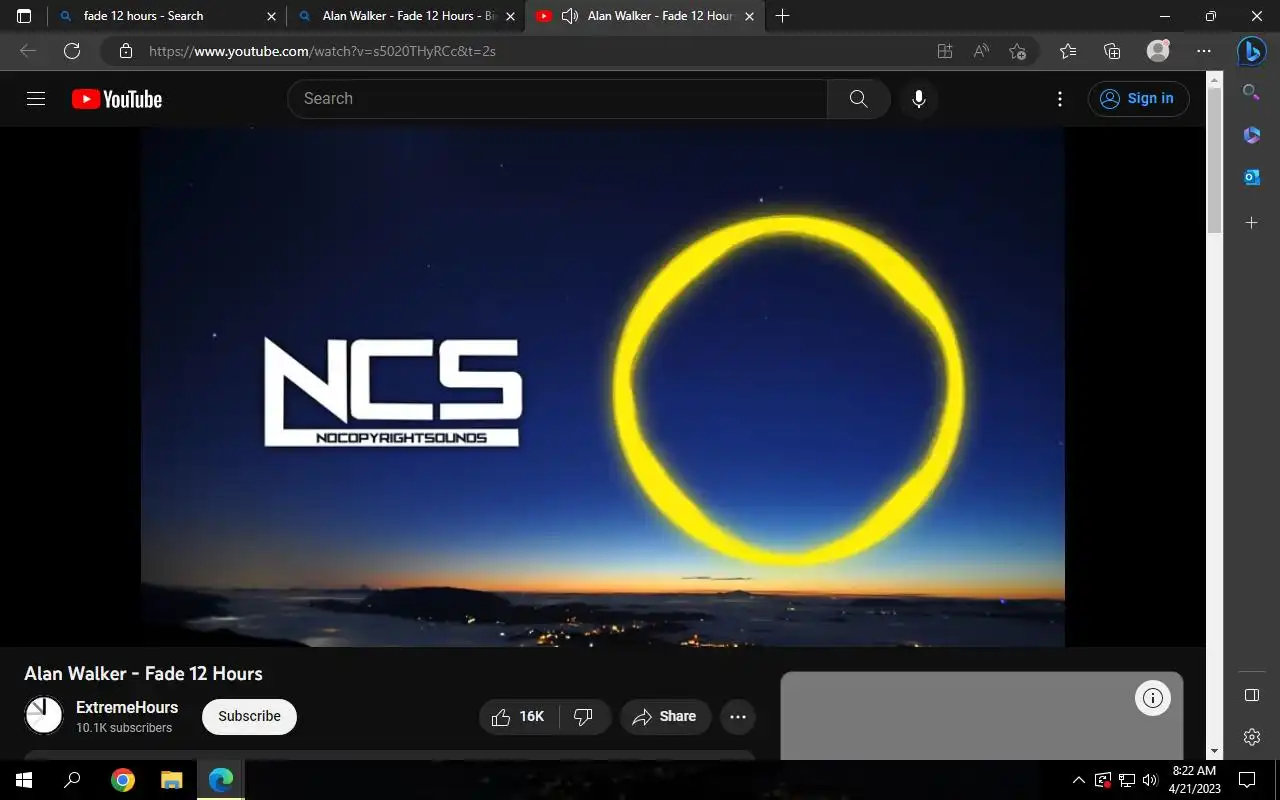The height and width of the screenshot is (800, 1280).
Task: Open YouTube settings three-dot menu
Action: (x=1060, y=98)
